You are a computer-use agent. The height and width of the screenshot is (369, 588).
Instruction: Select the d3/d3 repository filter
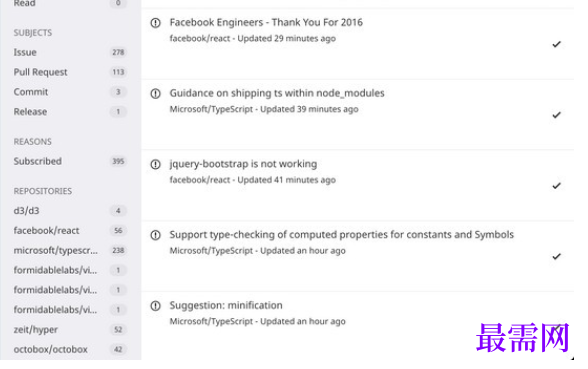pyautogui.click(x=70, y=211)
